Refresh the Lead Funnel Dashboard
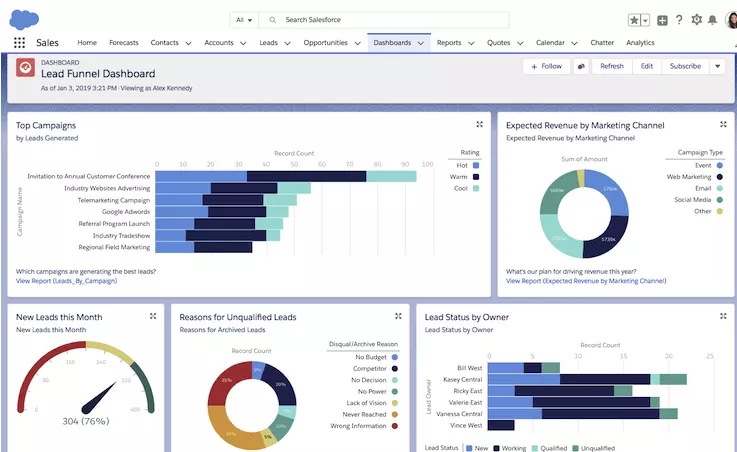Viewport: 737px width, 452px height. 612,66
